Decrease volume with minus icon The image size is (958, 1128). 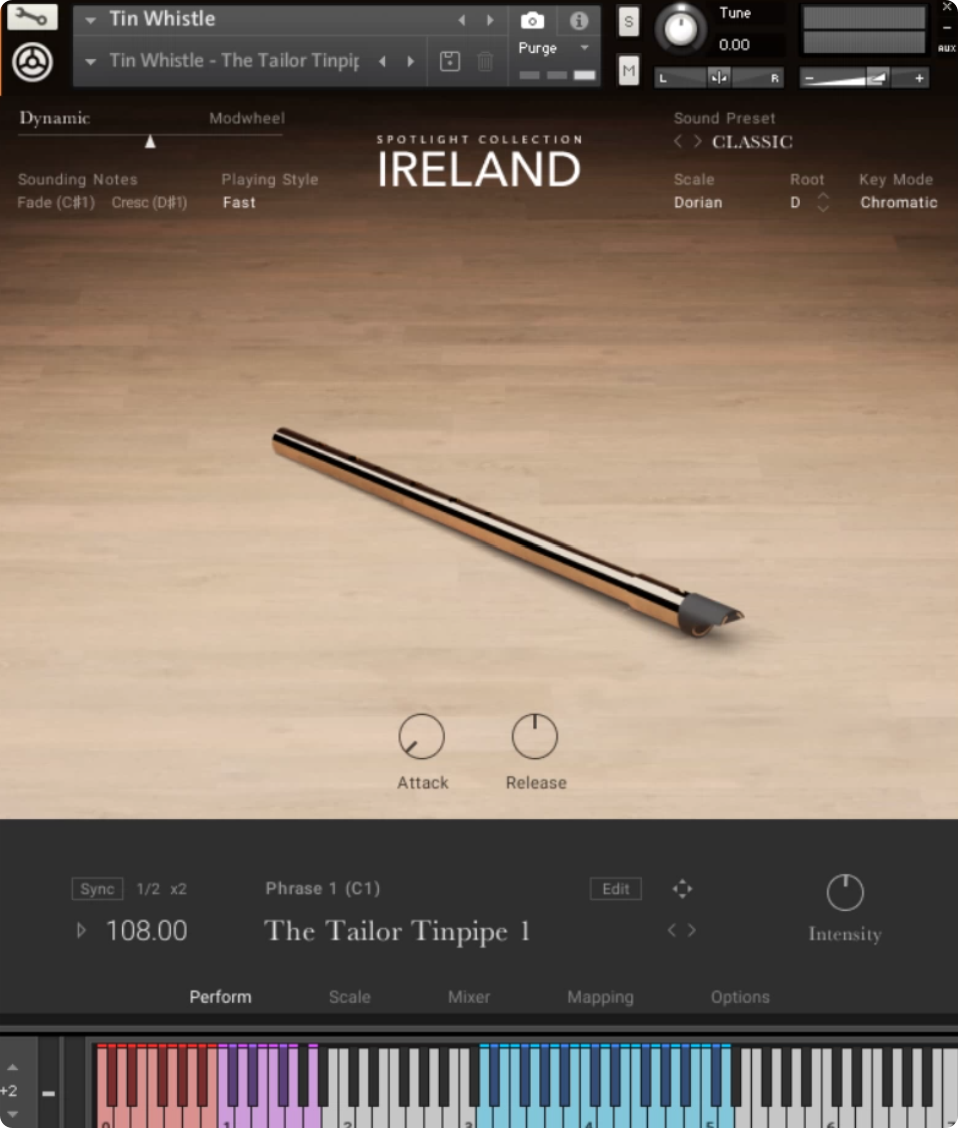[810, 78]
